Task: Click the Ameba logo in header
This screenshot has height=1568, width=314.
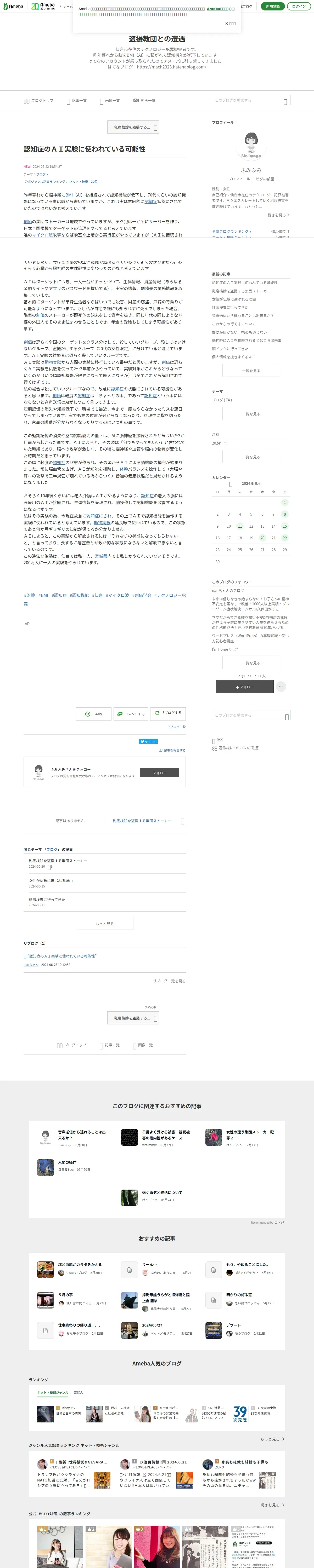Action: (13, 6)
